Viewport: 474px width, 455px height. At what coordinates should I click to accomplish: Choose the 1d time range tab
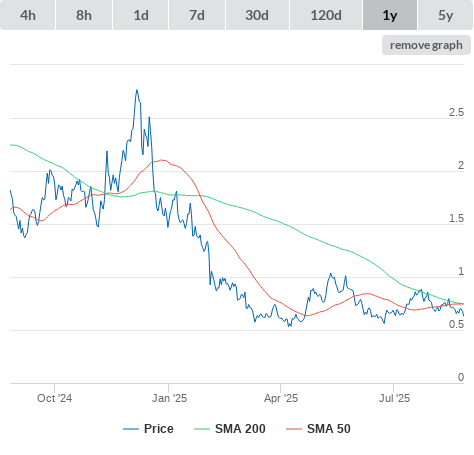pyautogui.click(x=141, y=15)
